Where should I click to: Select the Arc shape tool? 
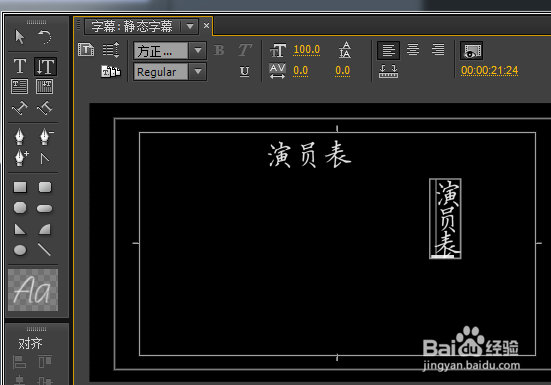coord(45,229)
